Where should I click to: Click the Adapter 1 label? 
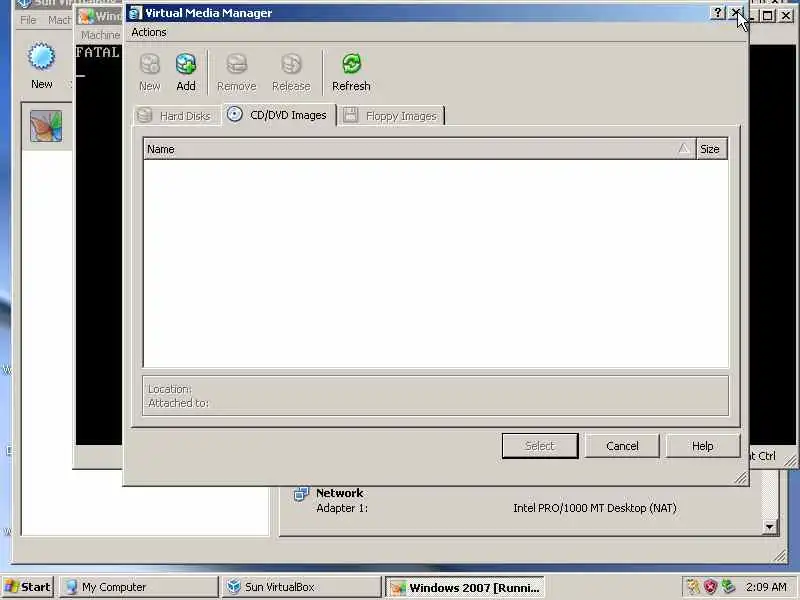342,508
